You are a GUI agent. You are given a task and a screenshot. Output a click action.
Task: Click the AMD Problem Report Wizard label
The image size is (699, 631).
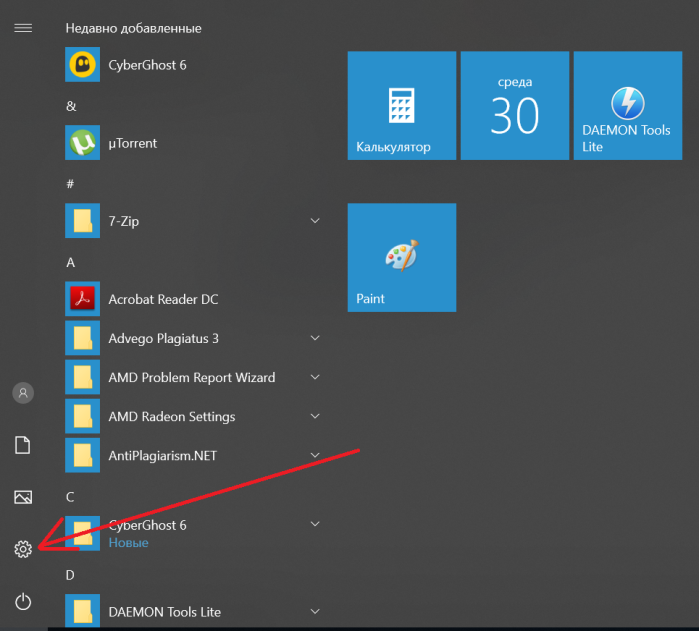pos(192,378)
